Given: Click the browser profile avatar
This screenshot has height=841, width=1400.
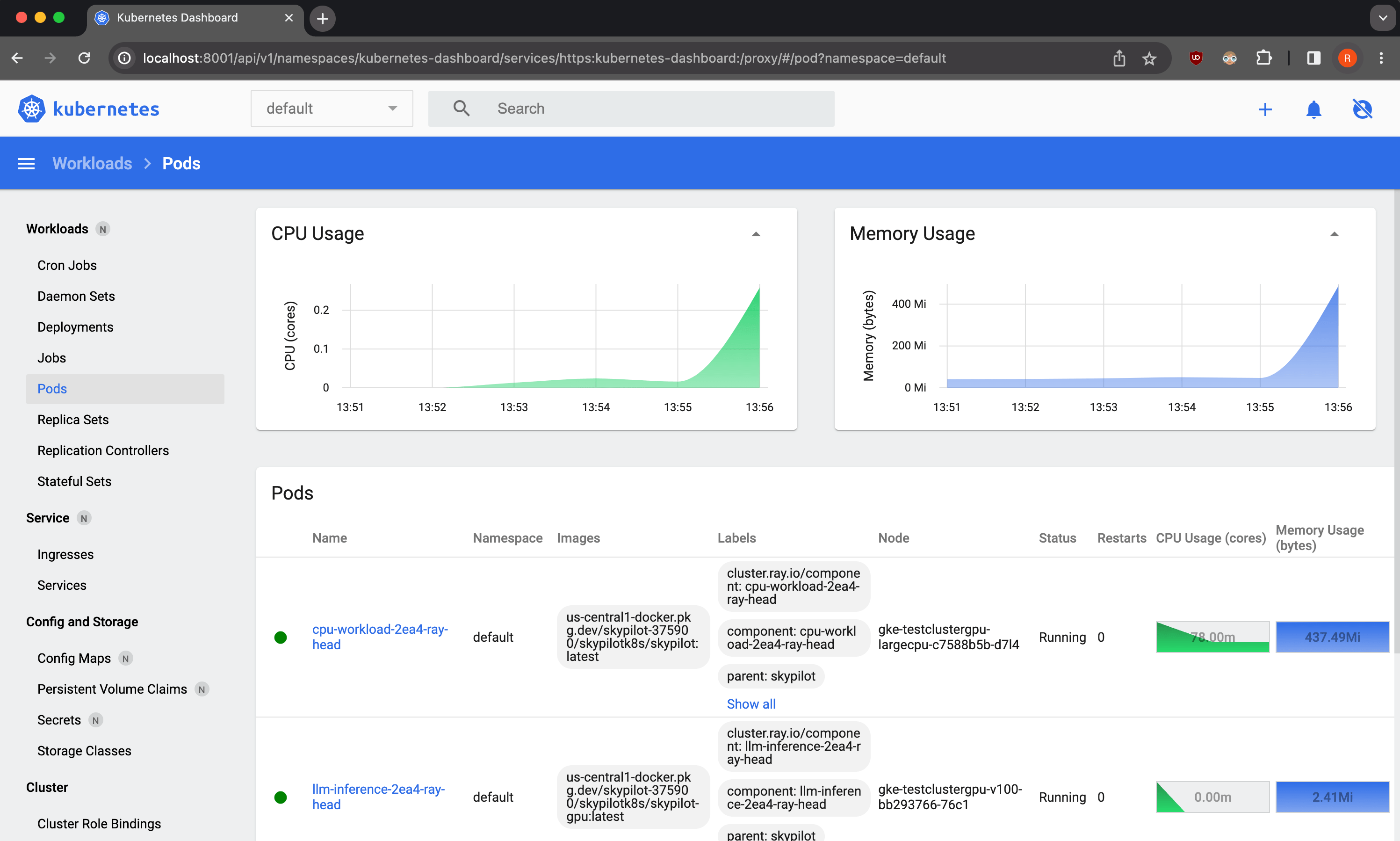Looking at the screenshot, I should [x=1347, y=58].
